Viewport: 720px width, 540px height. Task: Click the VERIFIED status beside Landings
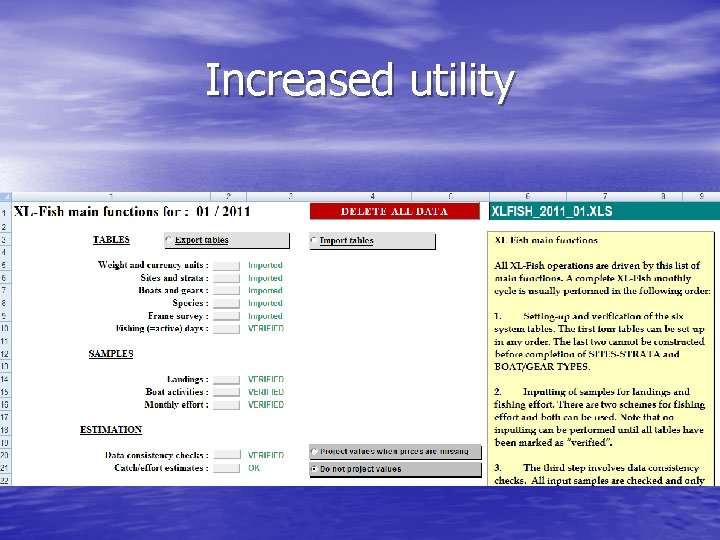(266, 379)
